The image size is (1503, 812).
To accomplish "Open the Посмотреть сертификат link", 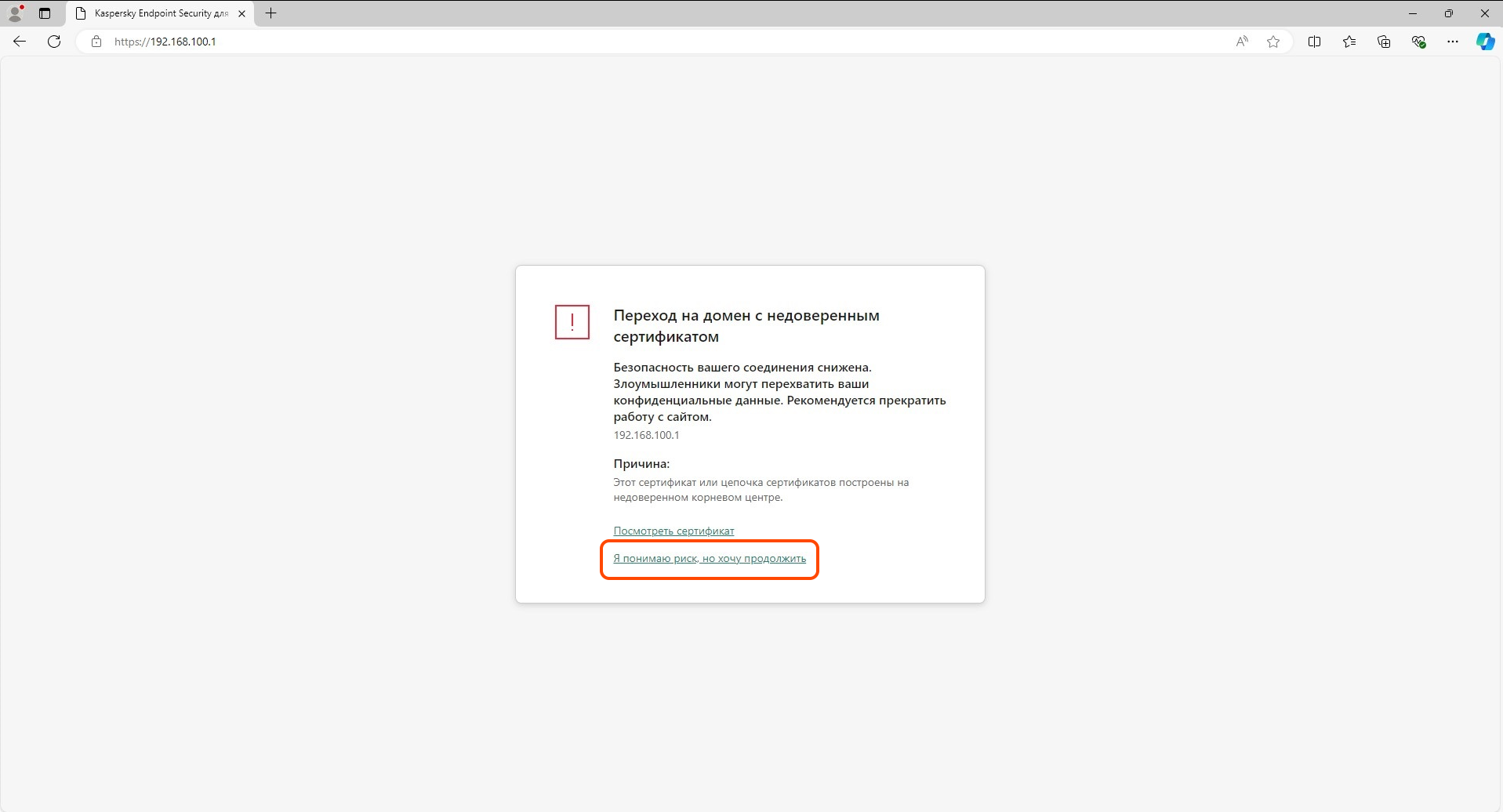I will (x=673, y=531).
